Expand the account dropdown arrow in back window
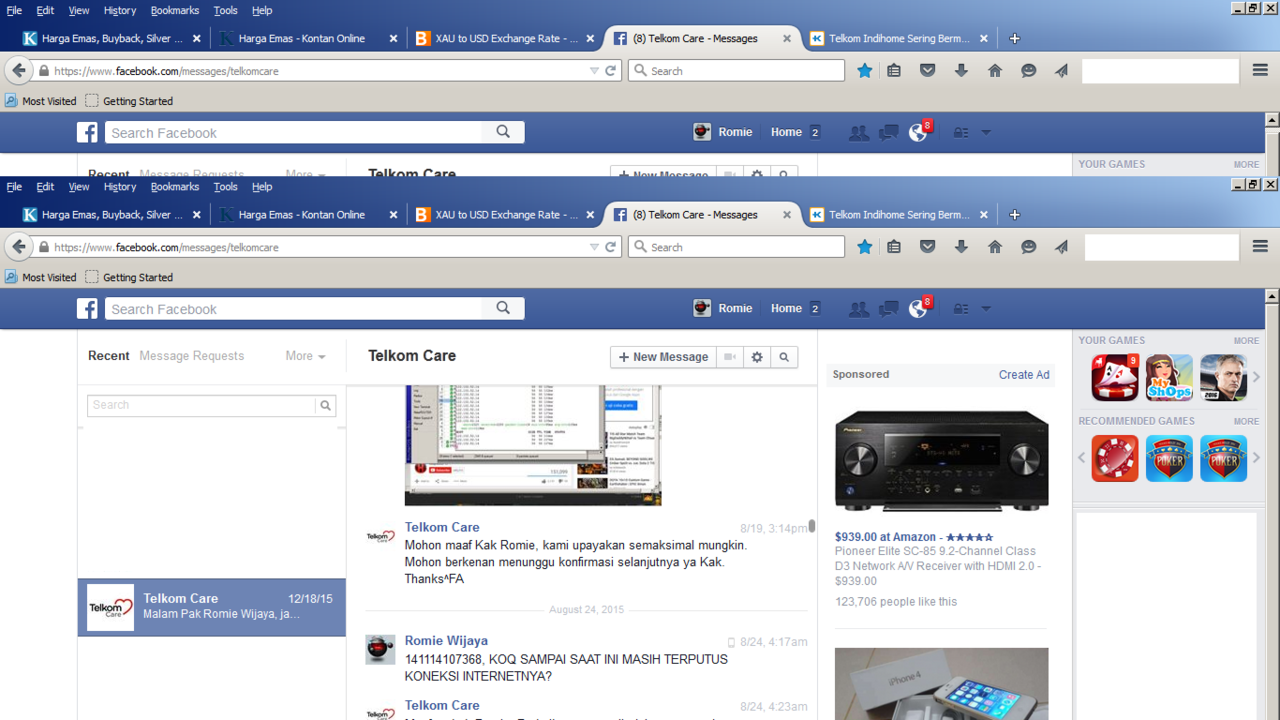The width and height of the screenshot is (1280, 720). coord(986,133)
